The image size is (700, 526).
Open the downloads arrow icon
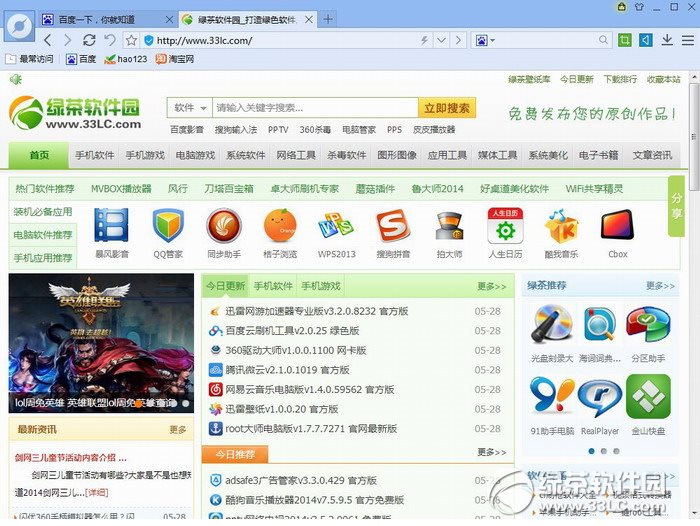coord(667,40)
